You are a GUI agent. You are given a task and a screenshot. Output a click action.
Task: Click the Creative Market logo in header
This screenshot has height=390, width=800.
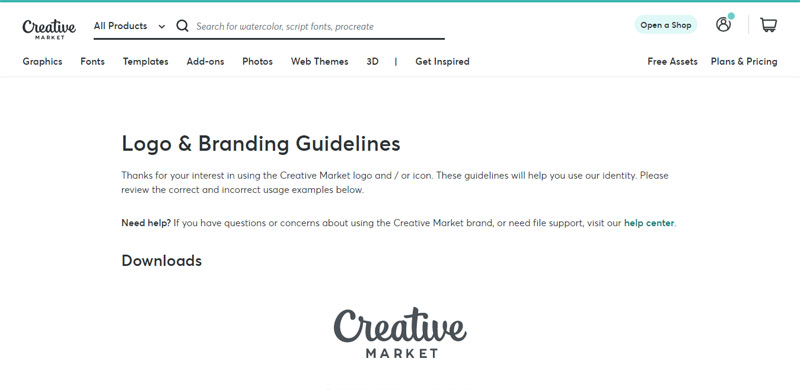49,29
